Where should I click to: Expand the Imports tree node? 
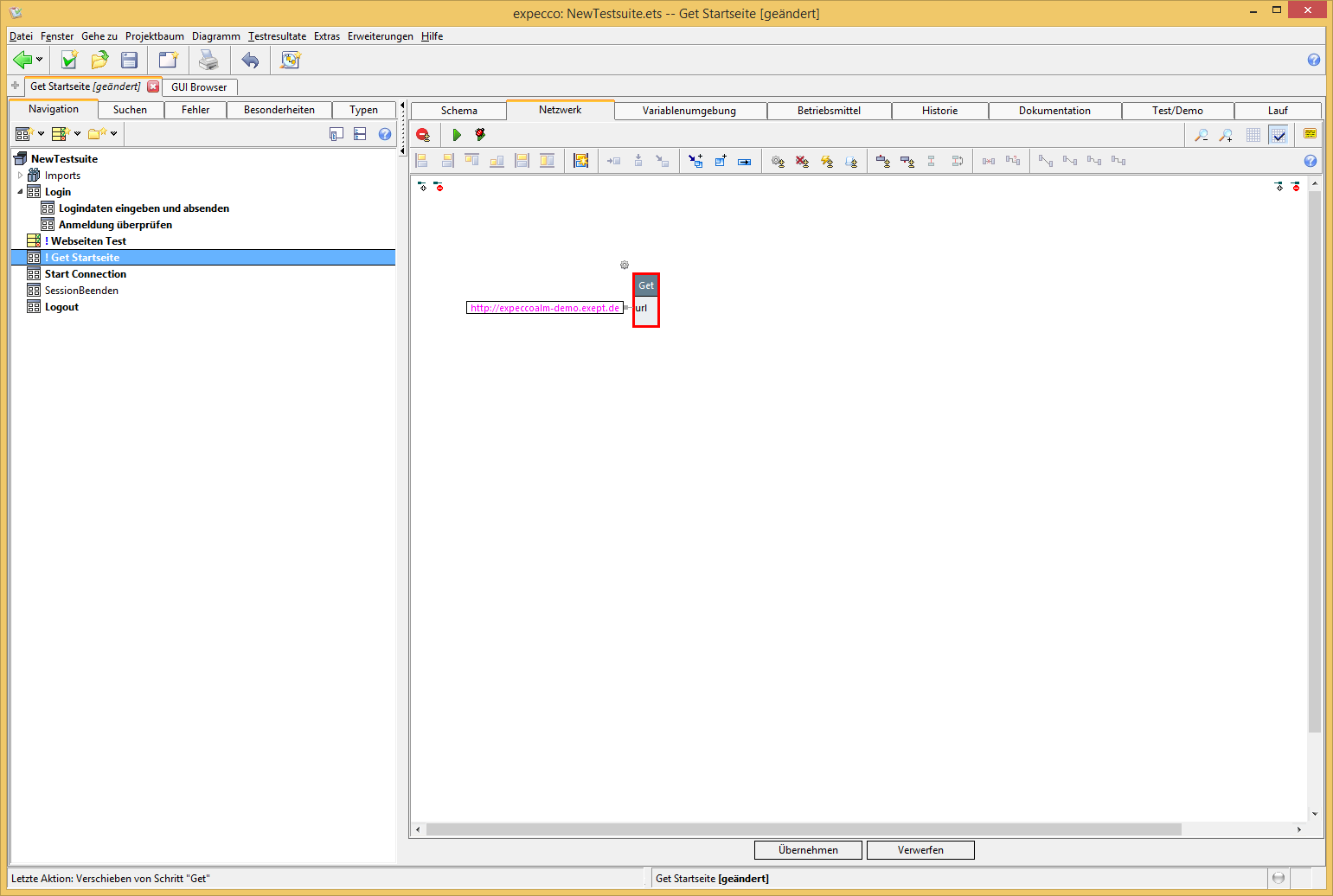21,176
